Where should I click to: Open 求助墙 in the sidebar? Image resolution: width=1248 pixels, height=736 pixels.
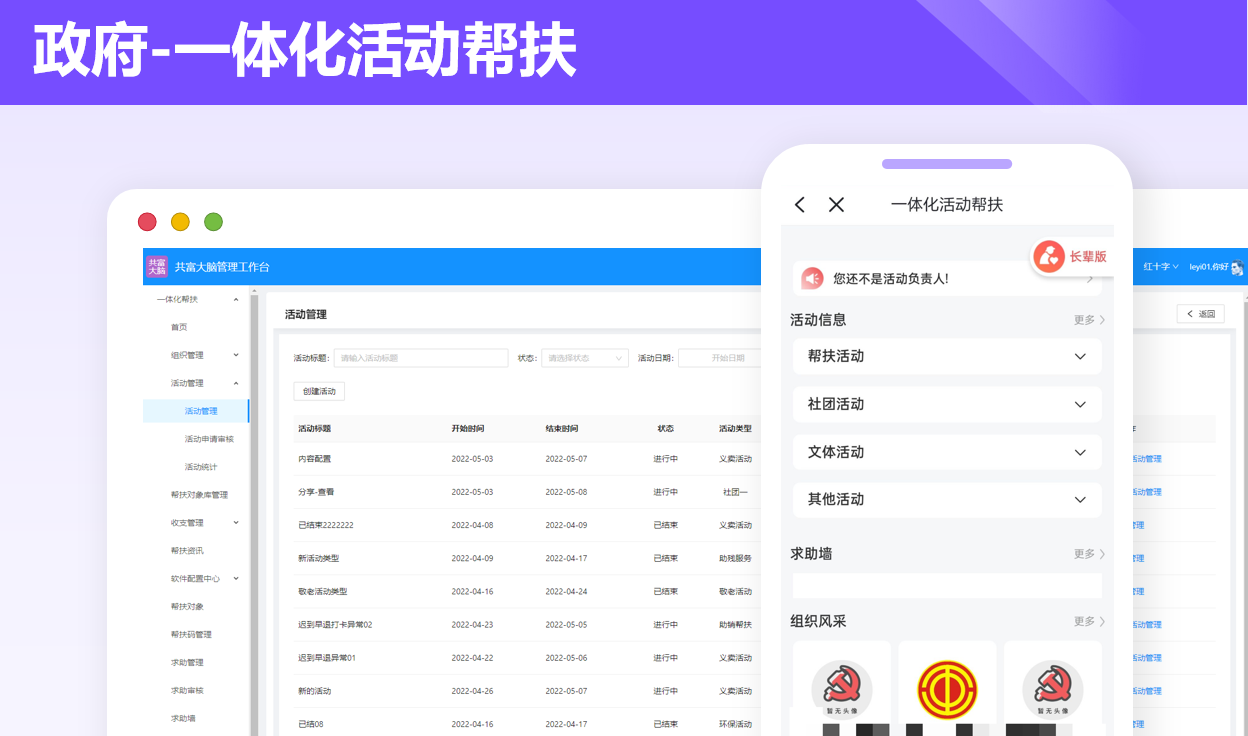(x=183, y=719)
